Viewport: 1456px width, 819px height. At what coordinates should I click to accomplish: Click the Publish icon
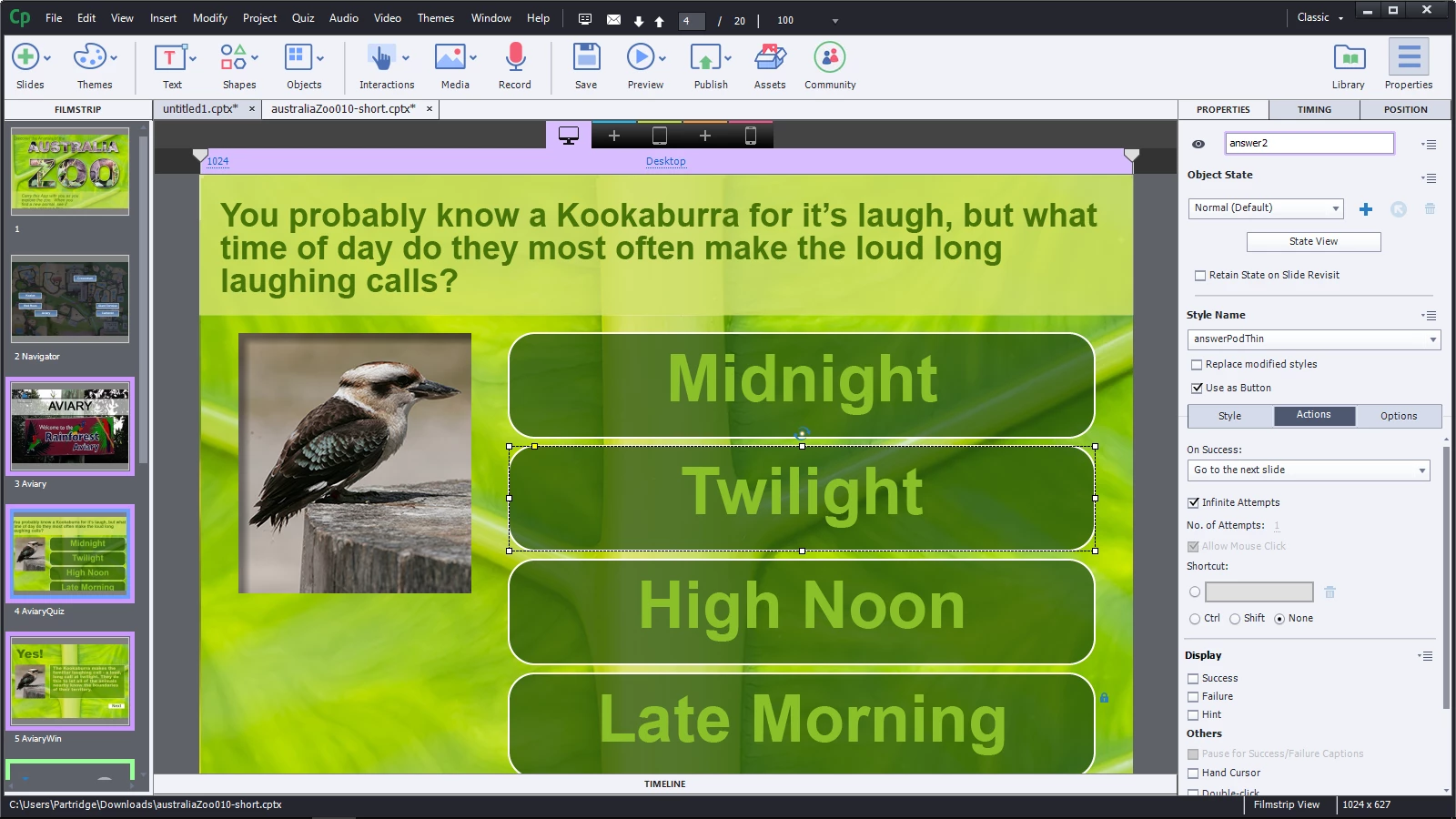coord(705,57)
